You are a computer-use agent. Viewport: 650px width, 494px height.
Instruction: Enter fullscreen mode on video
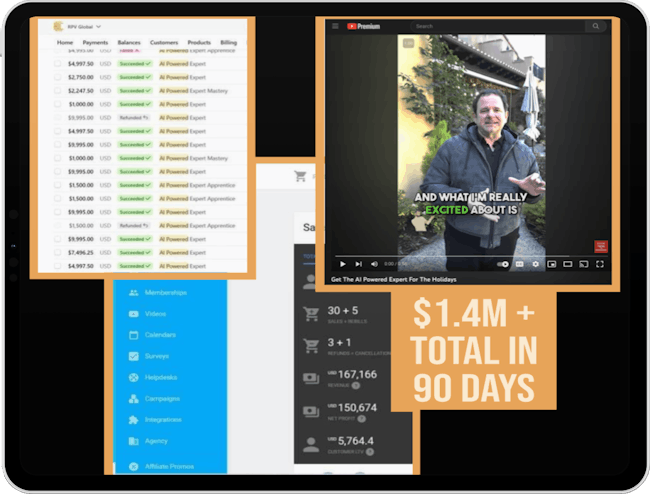(x=600, y=264)
